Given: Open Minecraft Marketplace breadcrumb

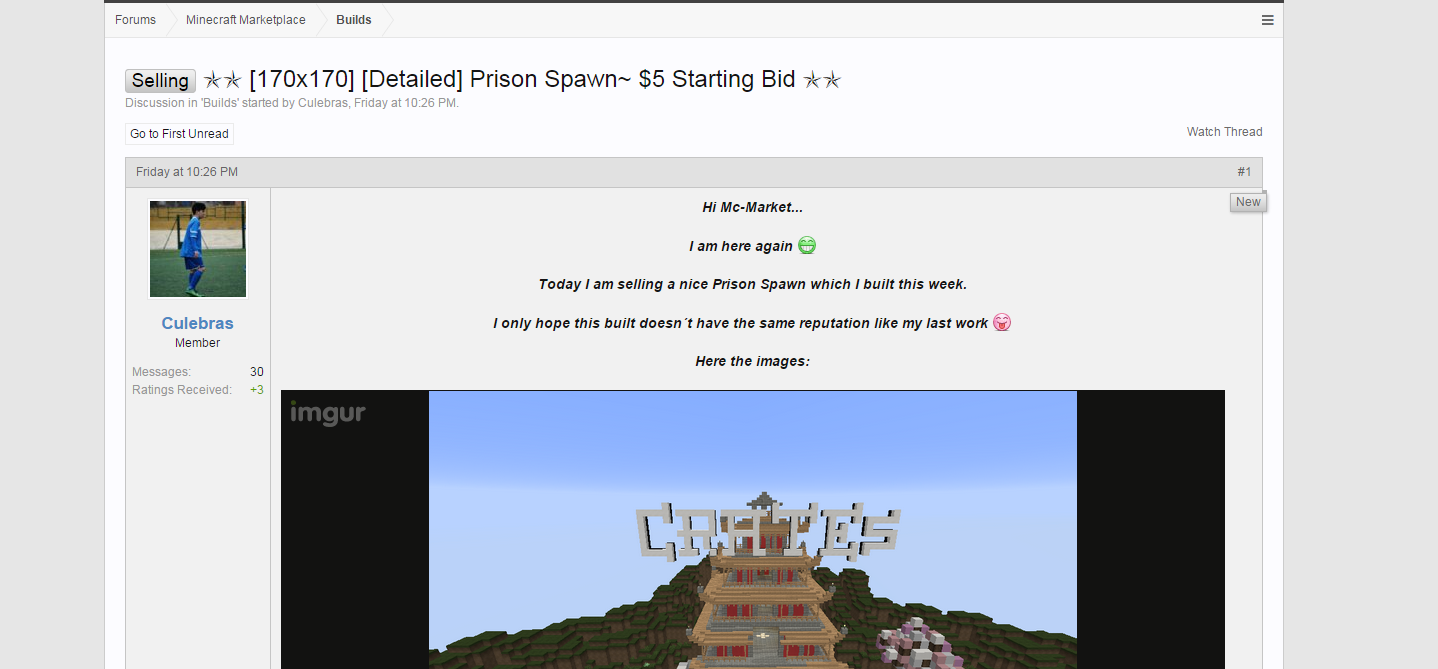Looking at the screenshot, I should [245, 20].
